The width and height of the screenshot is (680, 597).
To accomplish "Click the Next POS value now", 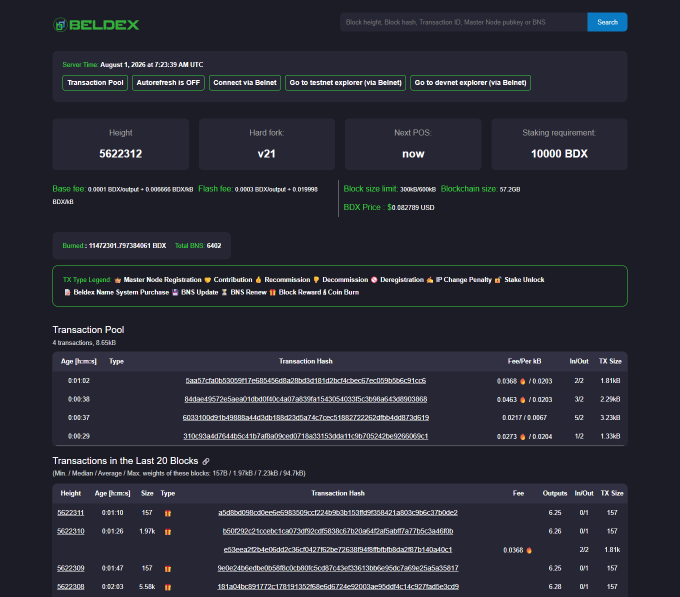I will click(x=413, y=154).
